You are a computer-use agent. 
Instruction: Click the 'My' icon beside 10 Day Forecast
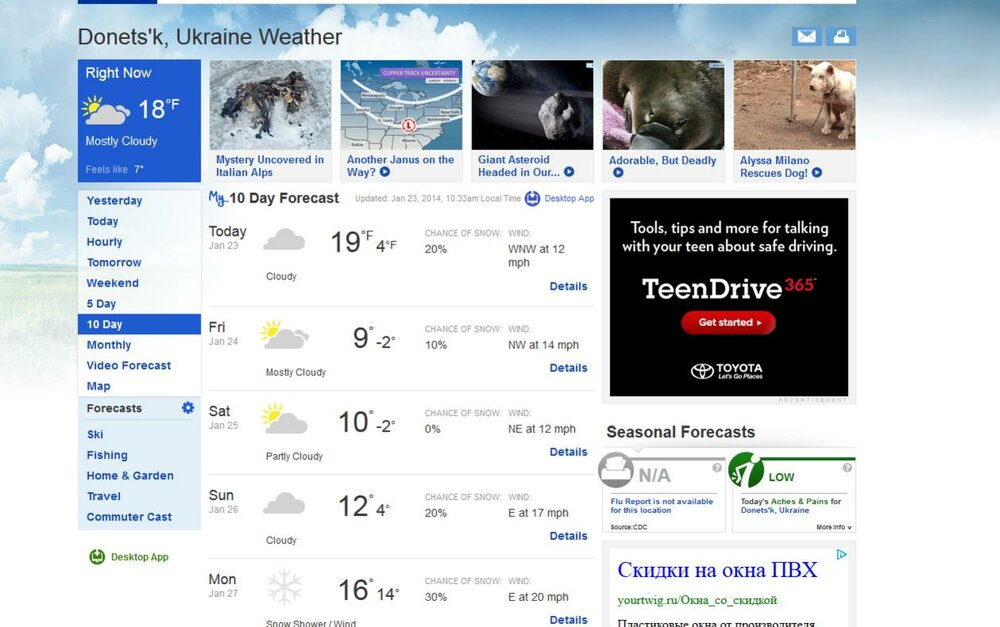click(216, 197)
